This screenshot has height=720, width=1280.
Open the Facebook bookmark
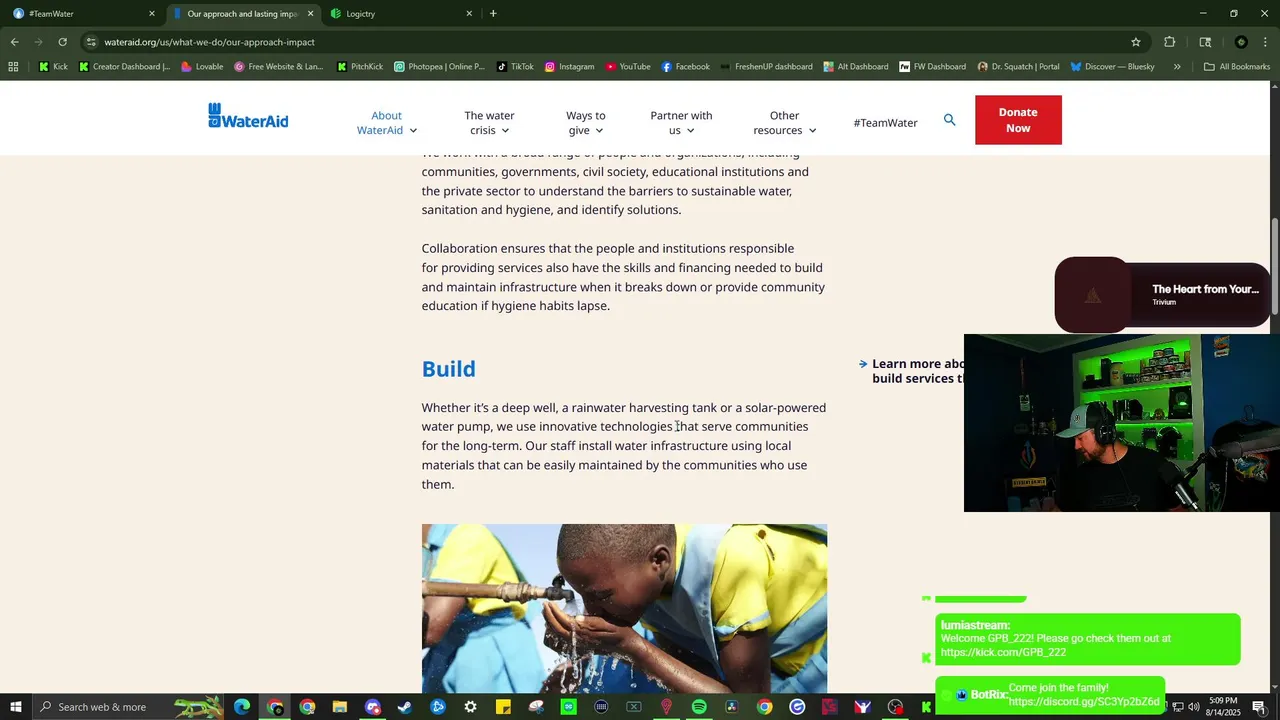685,67
